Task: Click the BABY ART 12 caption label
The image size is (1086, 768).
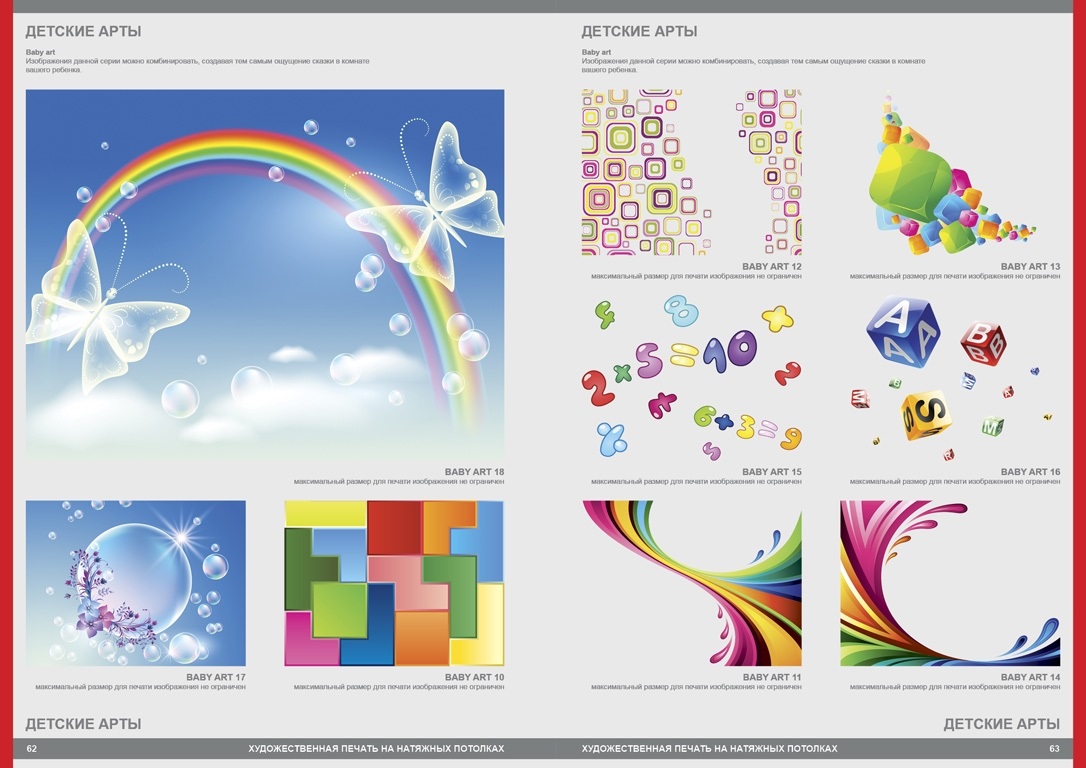Action: pyautogui.click(x=771, y=267)
